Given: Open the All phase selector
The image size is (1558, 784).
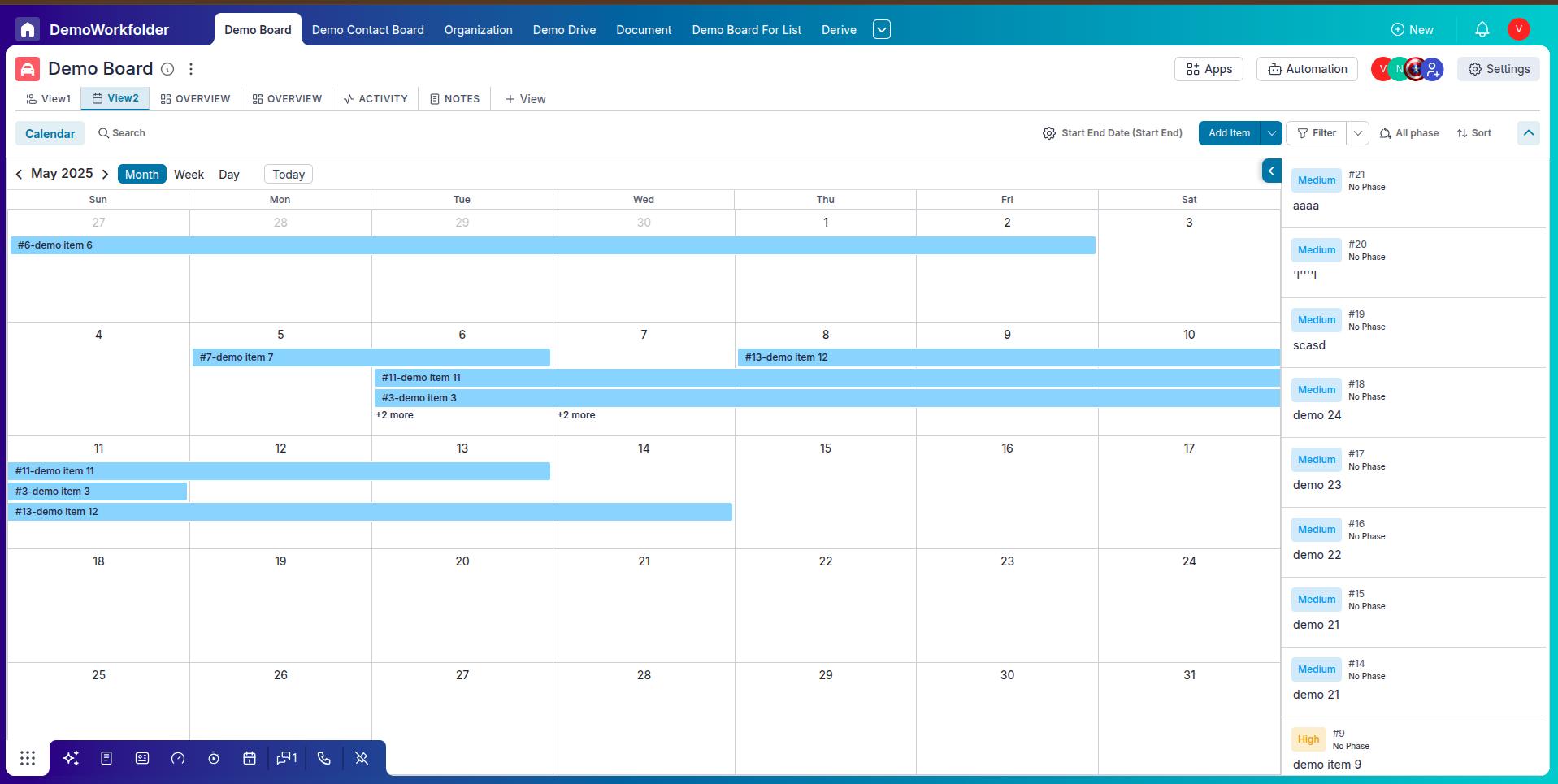Looking at the screenshot, I should click(1409, 133).
